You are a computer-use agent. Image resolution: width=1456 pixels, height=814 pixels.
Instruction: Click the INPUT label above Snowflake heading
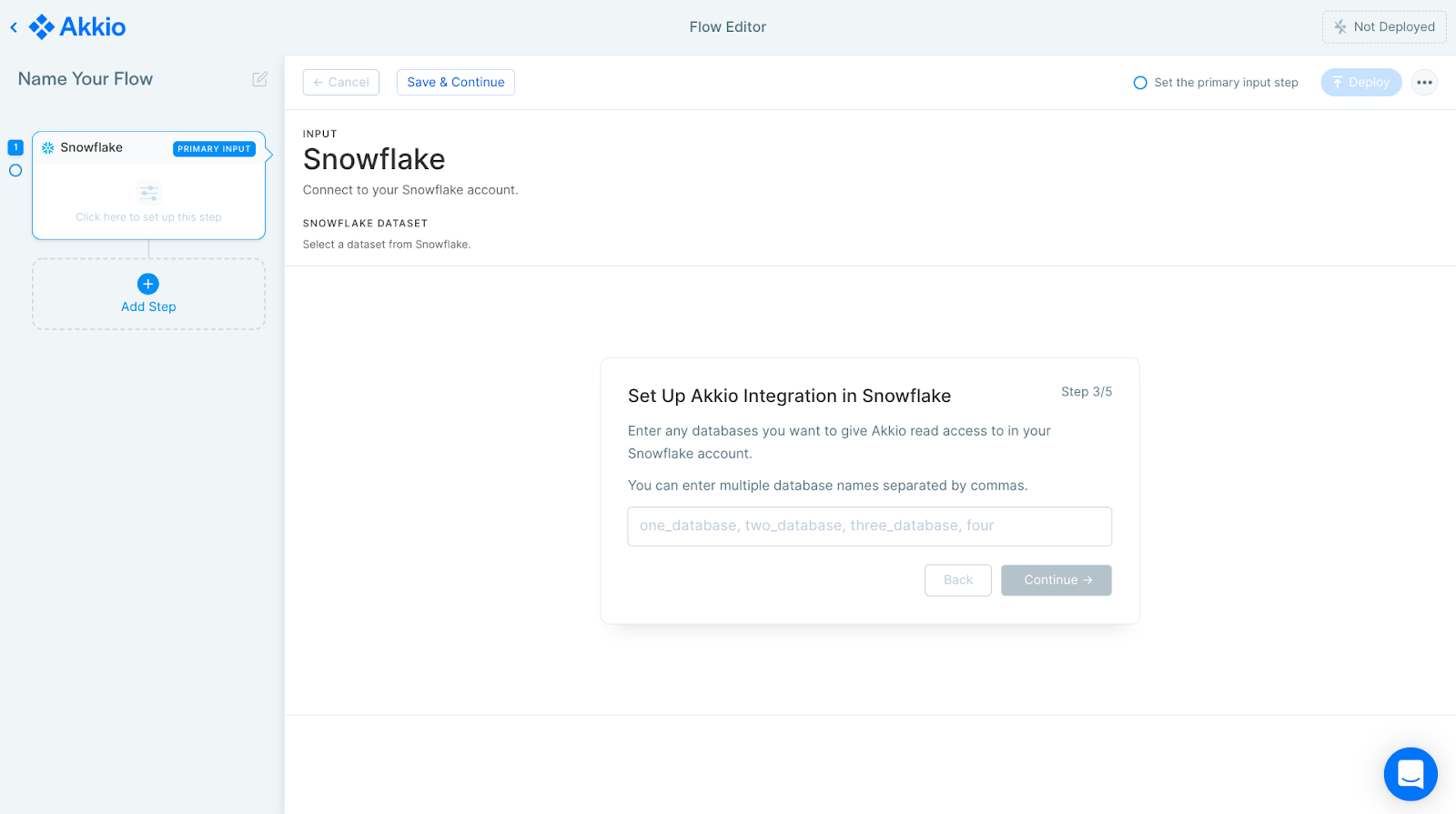(x=319, y=134)
